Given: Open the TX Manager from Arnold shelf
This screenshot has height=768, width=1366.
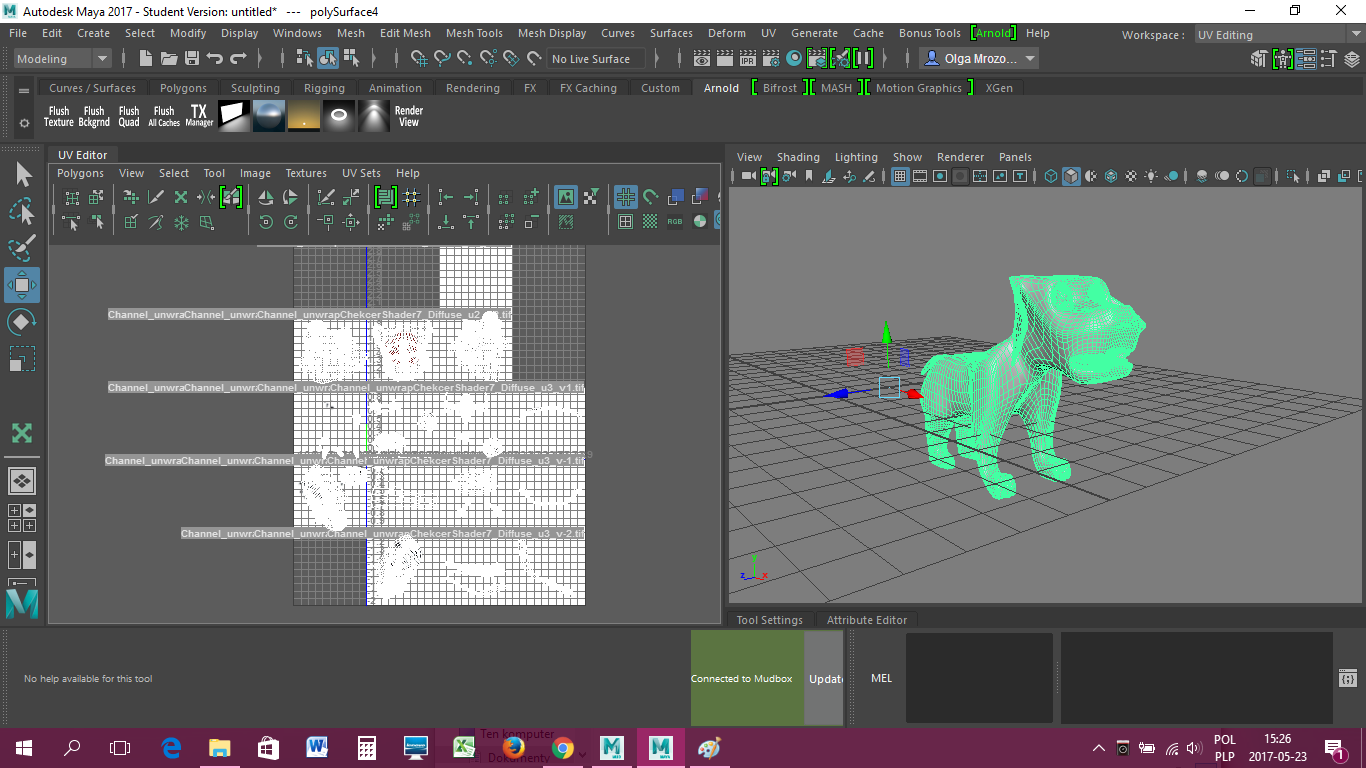Looking at the screenshot, I should pyautogui.click(x=198, y=115).
